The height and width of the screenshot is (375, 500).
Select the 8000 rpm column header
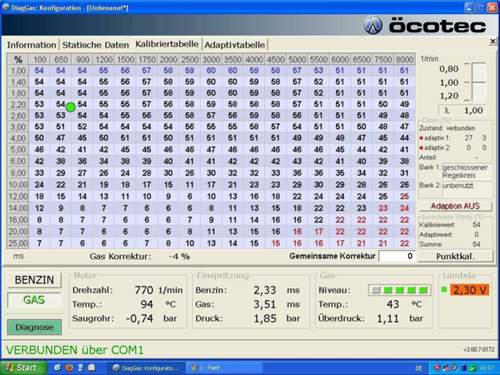(x=404, y=60)
